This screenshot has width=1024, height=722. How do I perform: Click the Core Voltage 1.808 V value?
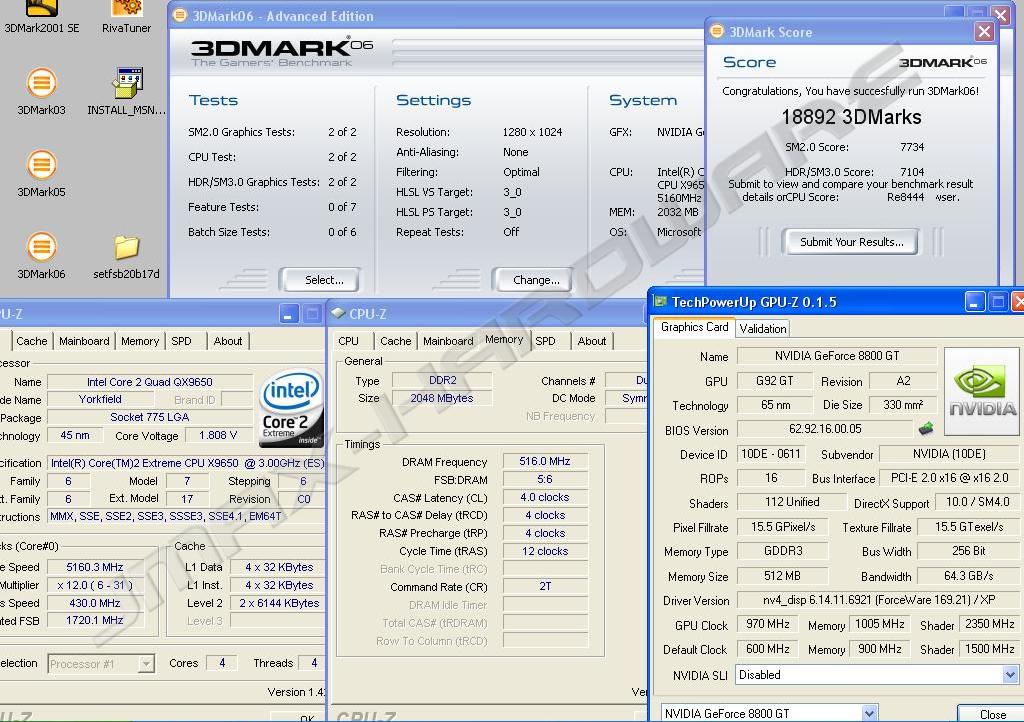[218, 435]
